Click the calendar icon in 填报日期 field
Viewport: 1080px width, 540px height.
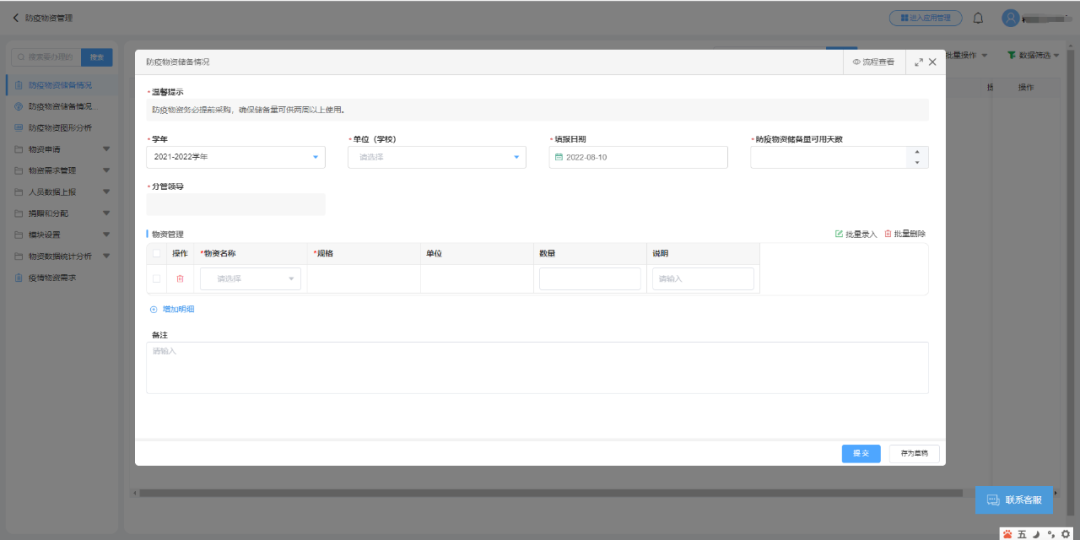[x=559, y=158]
